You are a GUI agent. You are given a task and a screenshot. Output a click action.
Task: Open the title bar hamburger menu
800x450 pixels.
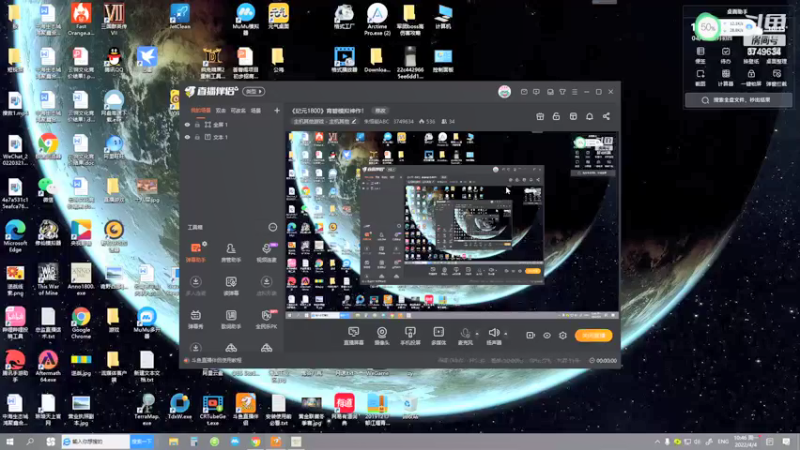574,92
